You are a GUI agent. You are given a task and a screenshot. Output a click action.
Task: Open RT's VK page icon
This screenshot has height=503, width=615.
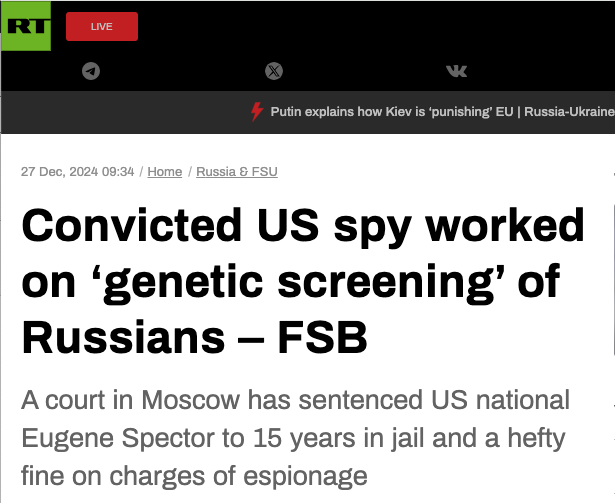click(x=457, y=71)
